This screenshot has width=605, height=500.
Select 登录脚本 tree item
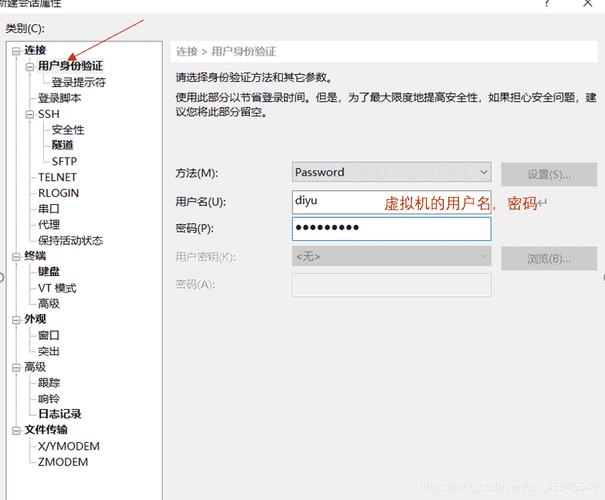(59, 98)
